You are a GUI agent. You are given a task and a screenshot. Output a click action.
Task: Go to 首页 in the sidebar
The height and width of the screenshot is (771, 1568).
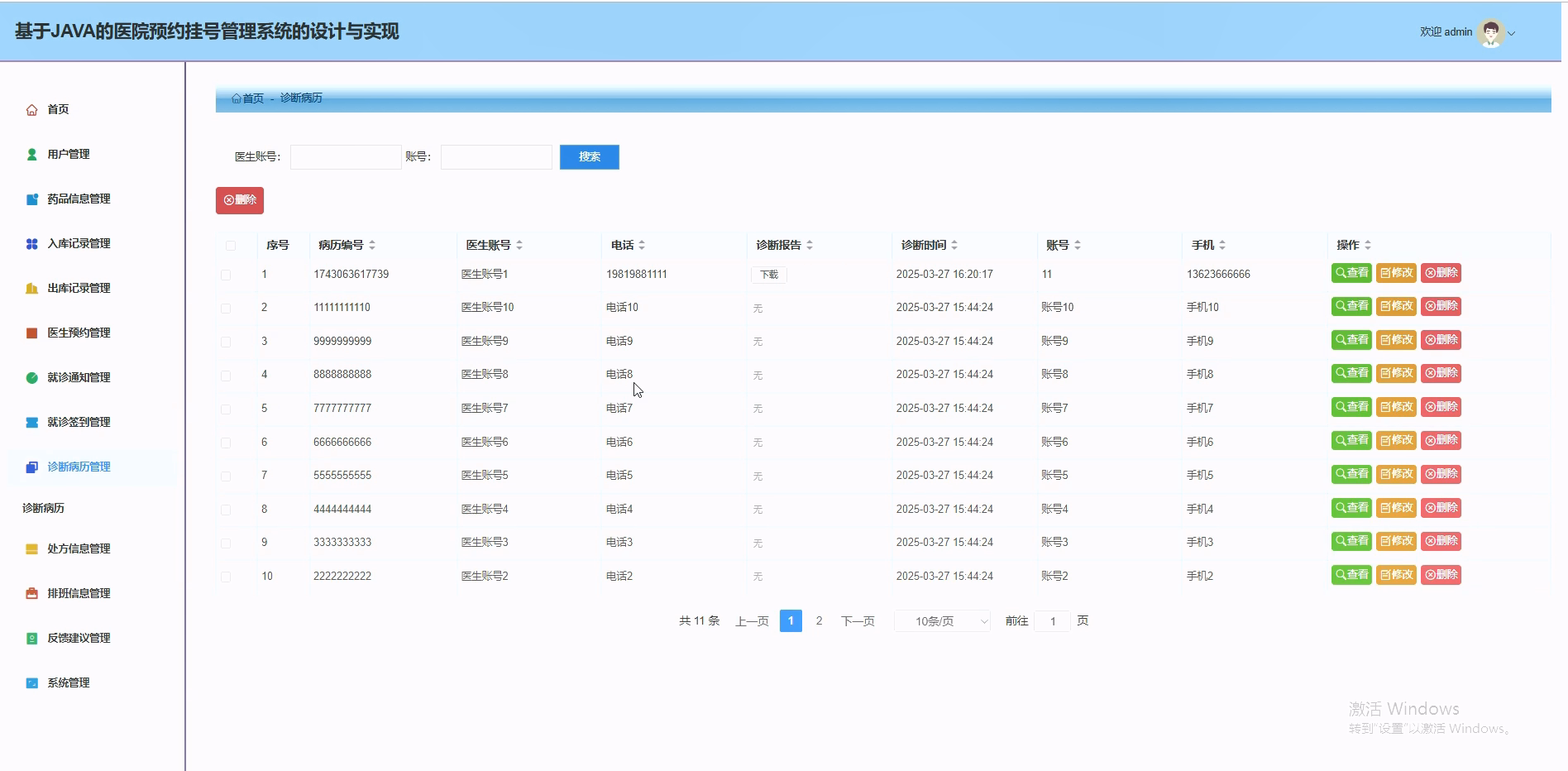tap(58, 109)
